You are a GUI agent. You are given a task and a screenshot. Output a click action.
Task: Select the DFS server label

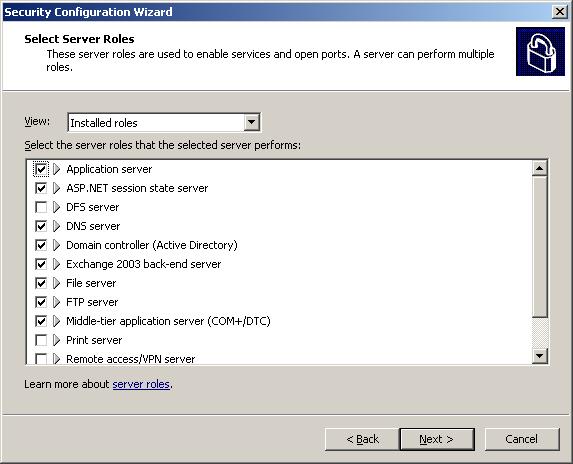coord(92,207)
